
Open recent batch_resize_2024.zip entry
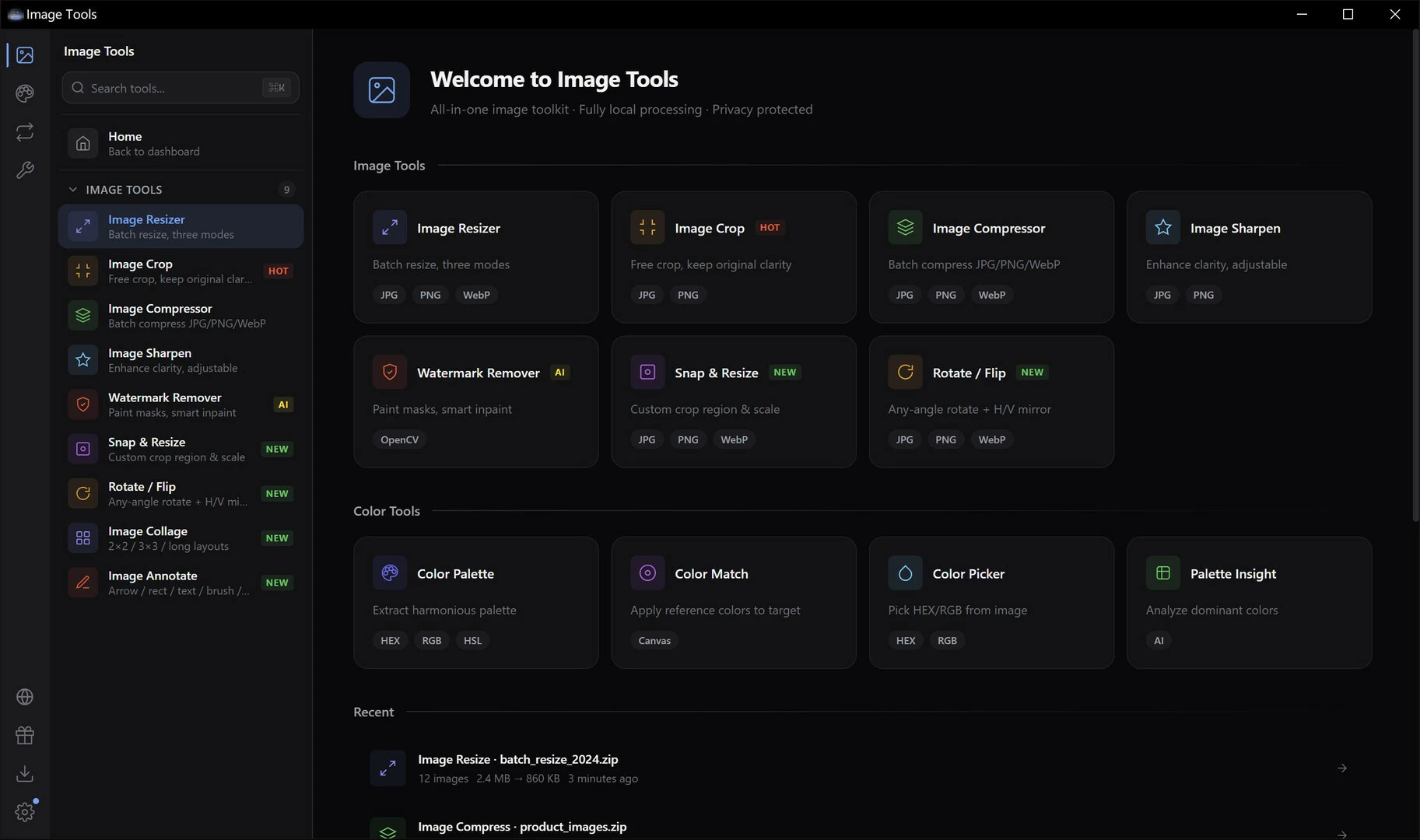pyautogui.click(x=862, y=768)
